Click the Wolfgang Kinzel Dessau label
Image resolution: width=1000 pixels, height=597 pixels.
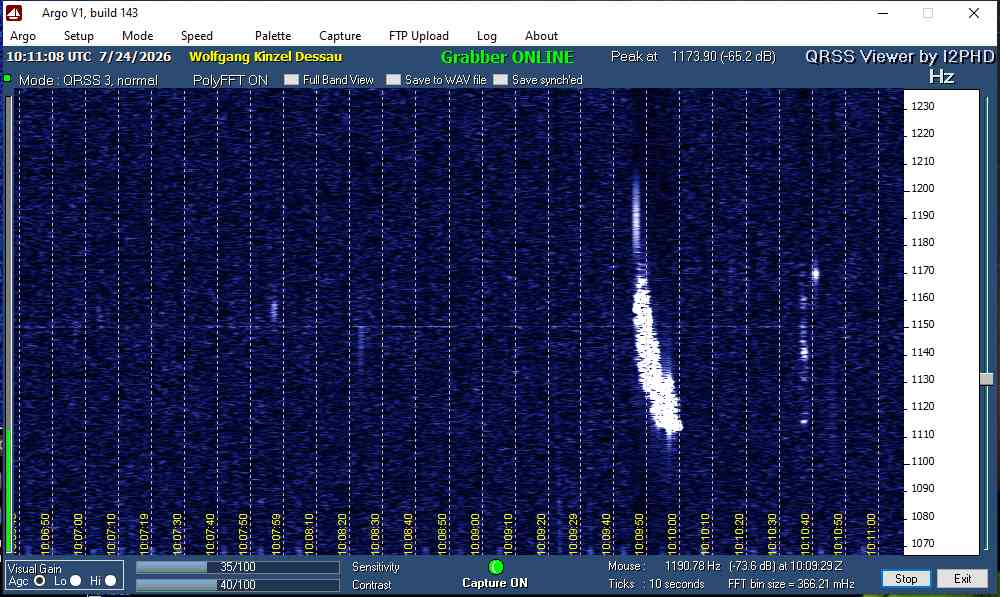coord(265,56)
